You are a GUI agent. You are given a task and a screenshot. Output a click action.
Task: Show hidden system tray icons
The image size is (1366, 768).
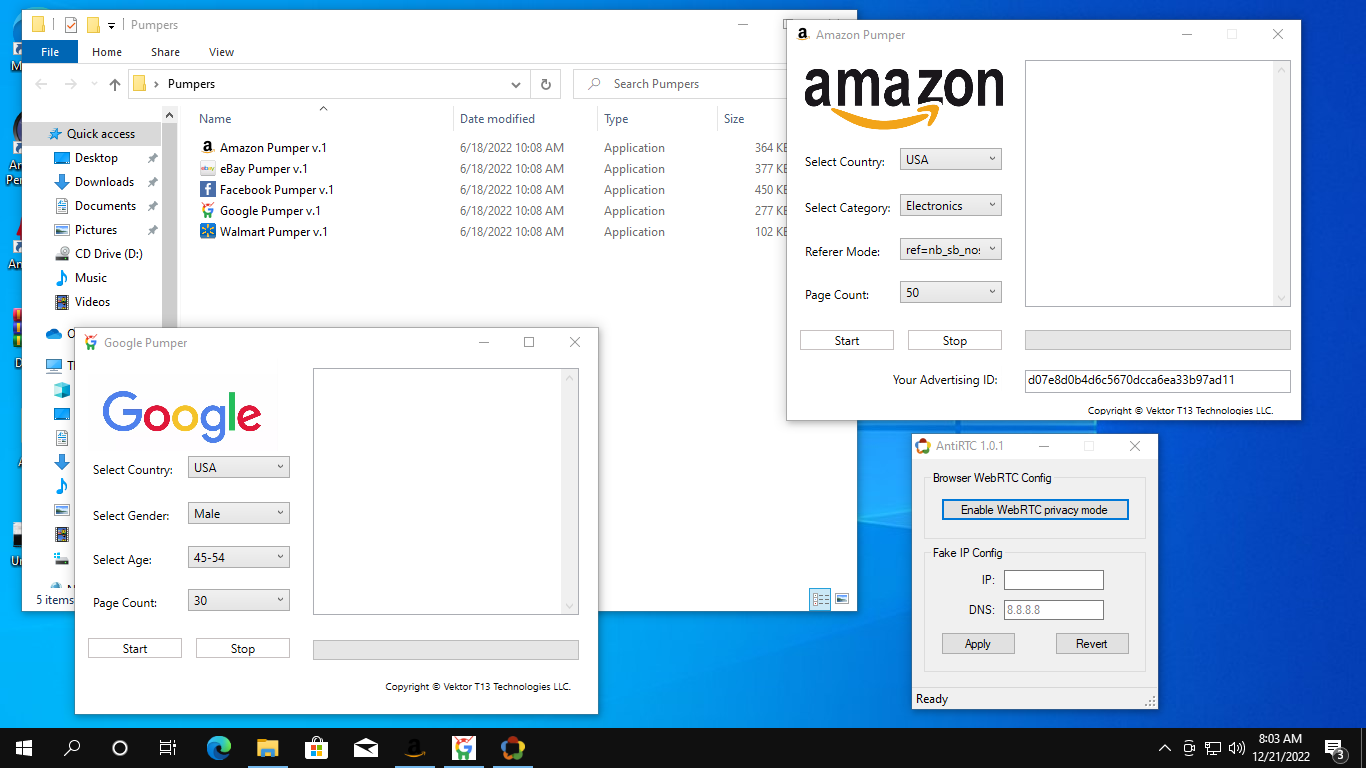(1165, 748)
